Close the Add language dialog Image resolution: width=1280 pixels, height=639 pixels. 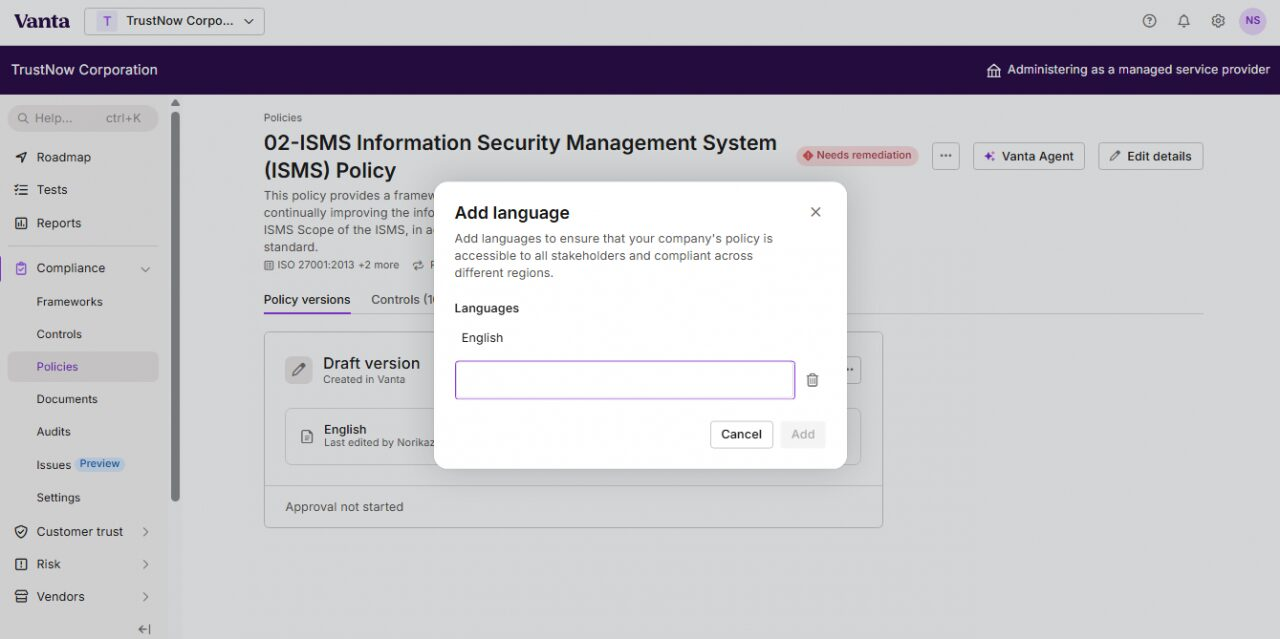[x=815, y=212]
